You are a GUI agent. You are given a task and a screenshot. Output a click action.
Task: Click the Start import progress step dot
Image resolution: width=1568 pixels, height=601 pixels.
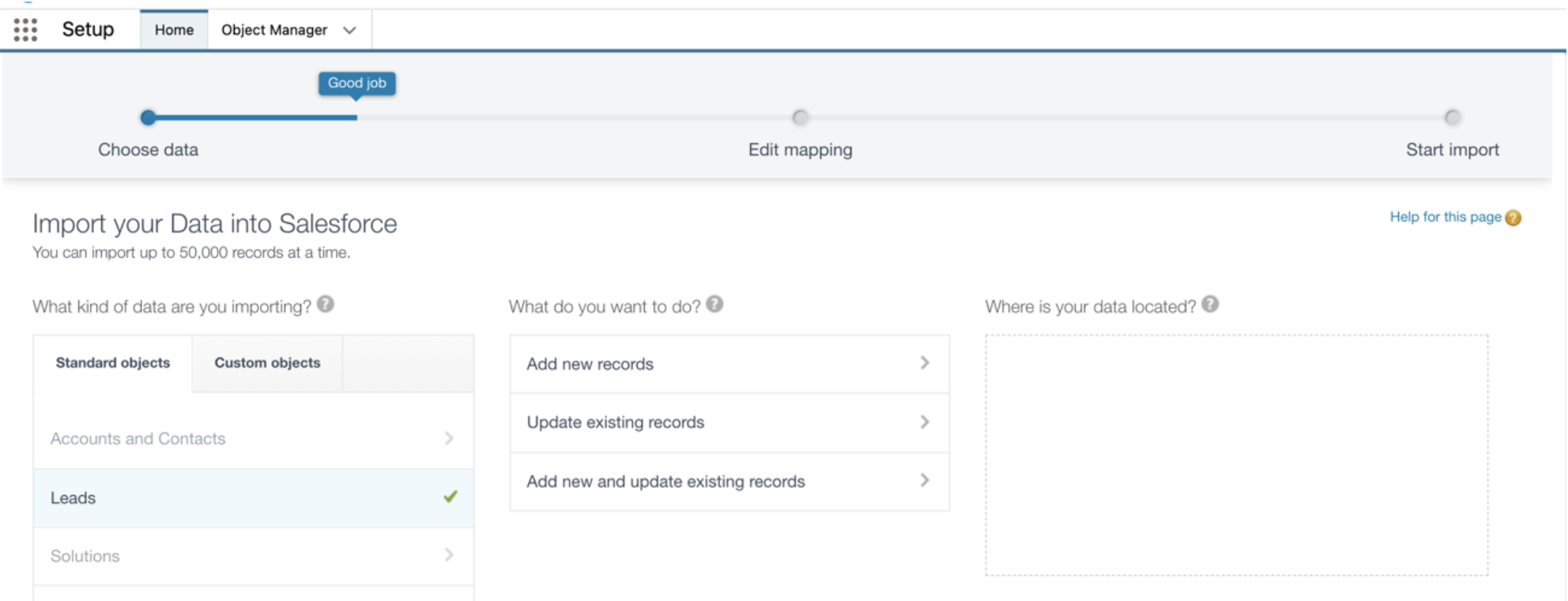pos(1453,118)
